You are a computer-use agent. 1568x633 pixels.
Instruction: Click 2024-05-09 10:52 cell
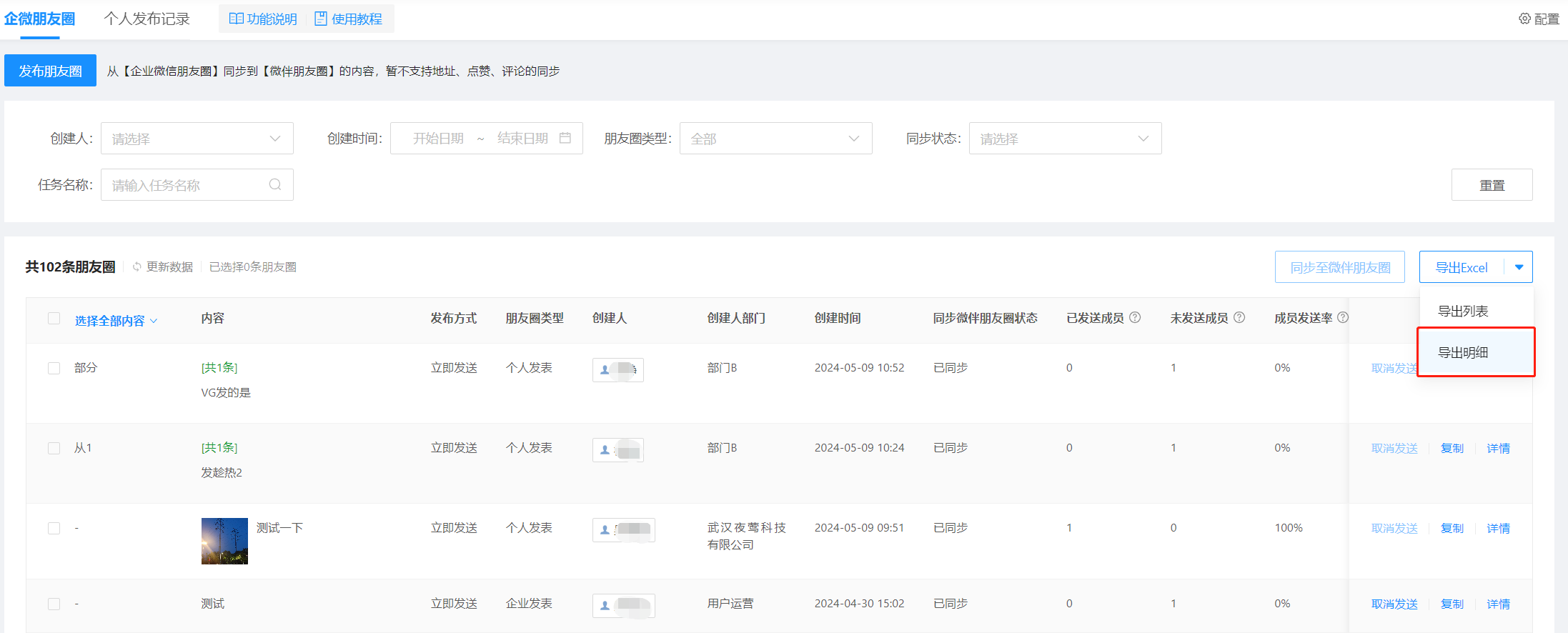tap(859, 367)
